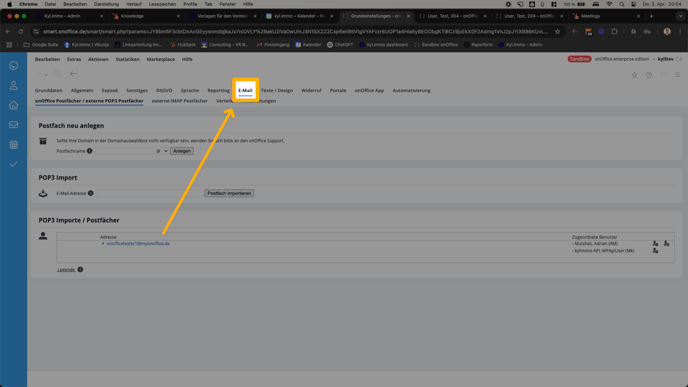Click the Postfach importieren button
688x387 pixels.
229,193
